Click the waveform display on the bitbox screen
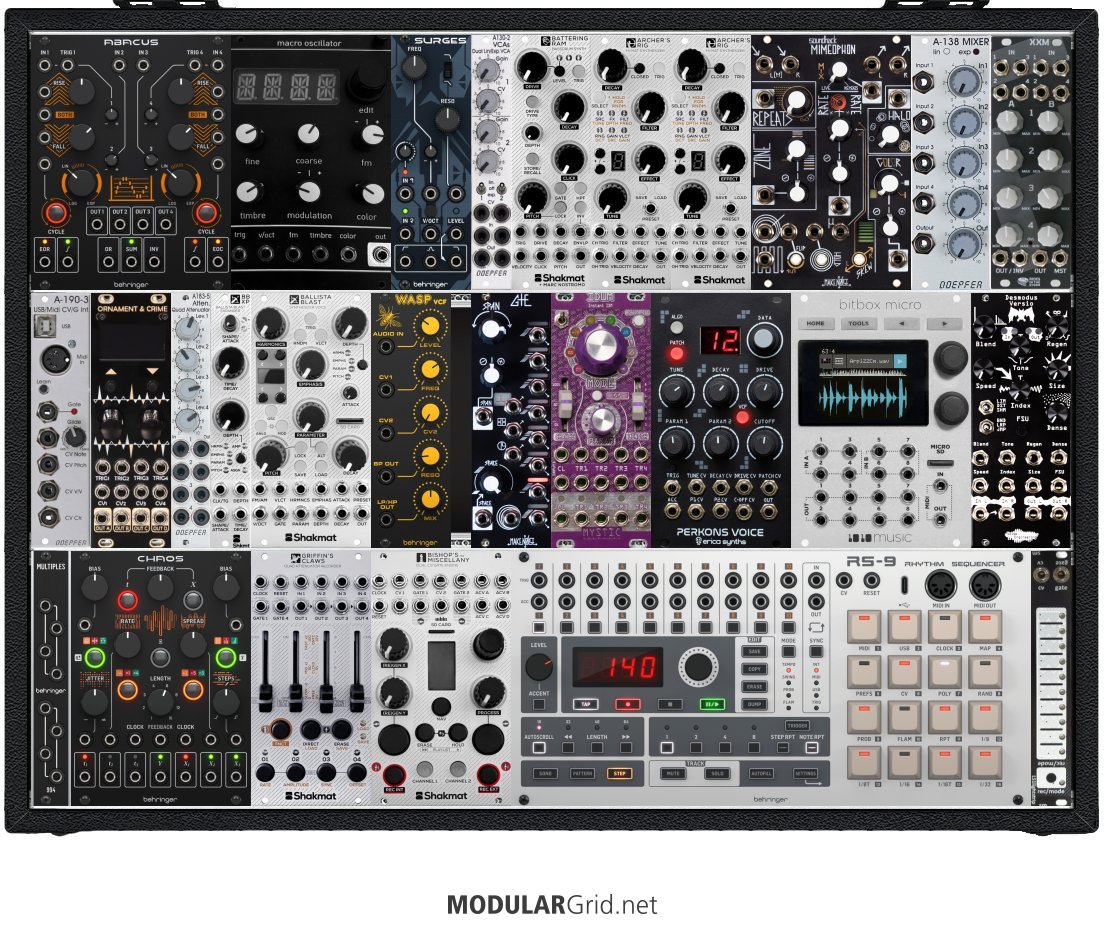This screenshot has height=926, width=1106. coord(862,397)
